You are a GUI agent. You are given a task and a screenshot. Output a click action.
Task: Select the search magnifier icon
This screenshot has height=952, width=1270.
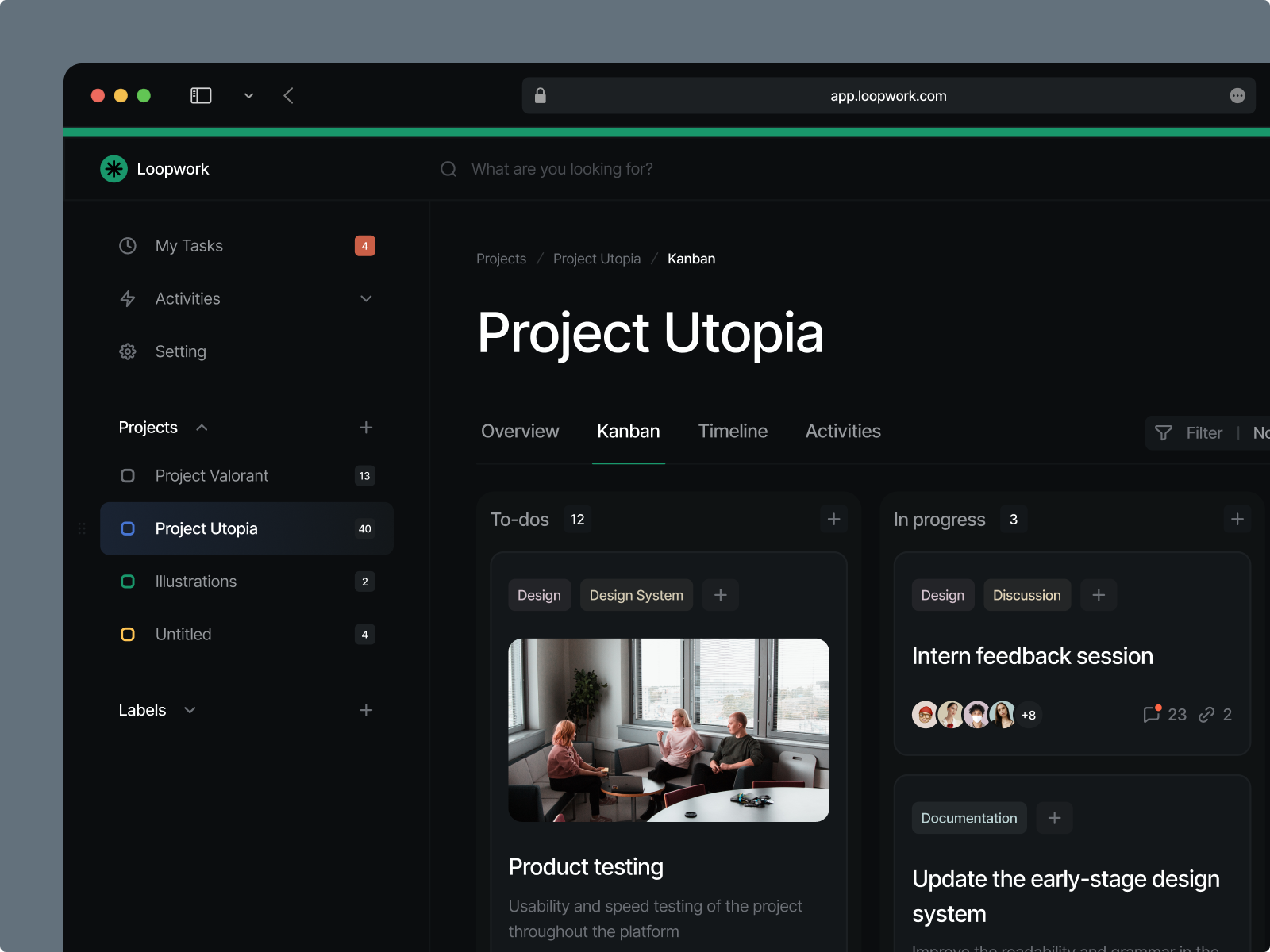pyautogui.click(x=448, y=169)
